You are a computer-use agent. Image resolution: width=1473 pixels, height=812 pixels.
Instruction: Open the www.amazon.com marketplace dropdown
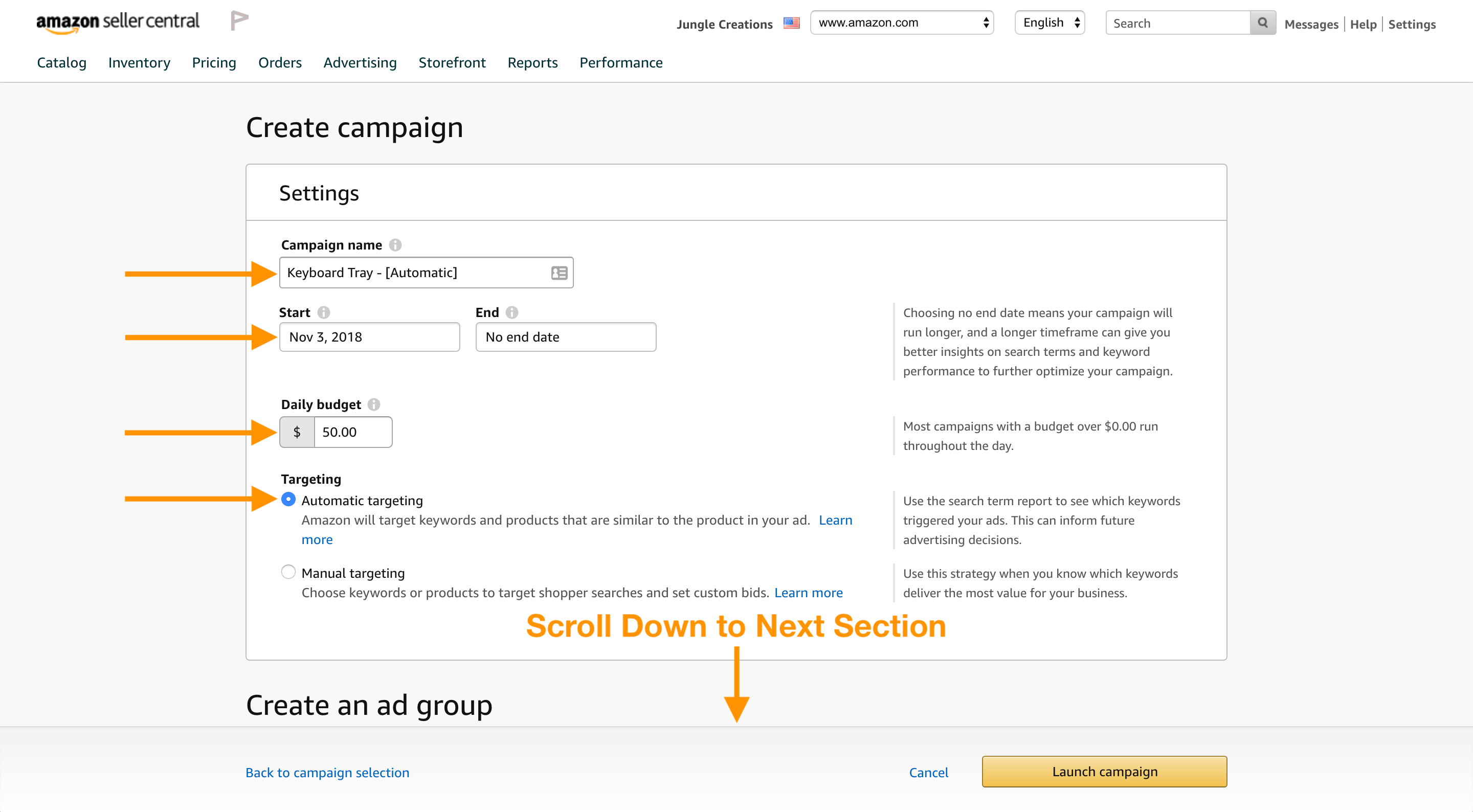(x=902, y=23)
